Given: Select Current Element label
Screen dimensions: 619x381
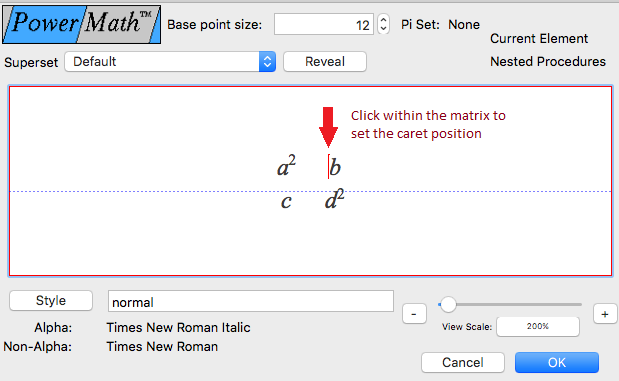Looking at the screenshot, I should coord(539,38).
